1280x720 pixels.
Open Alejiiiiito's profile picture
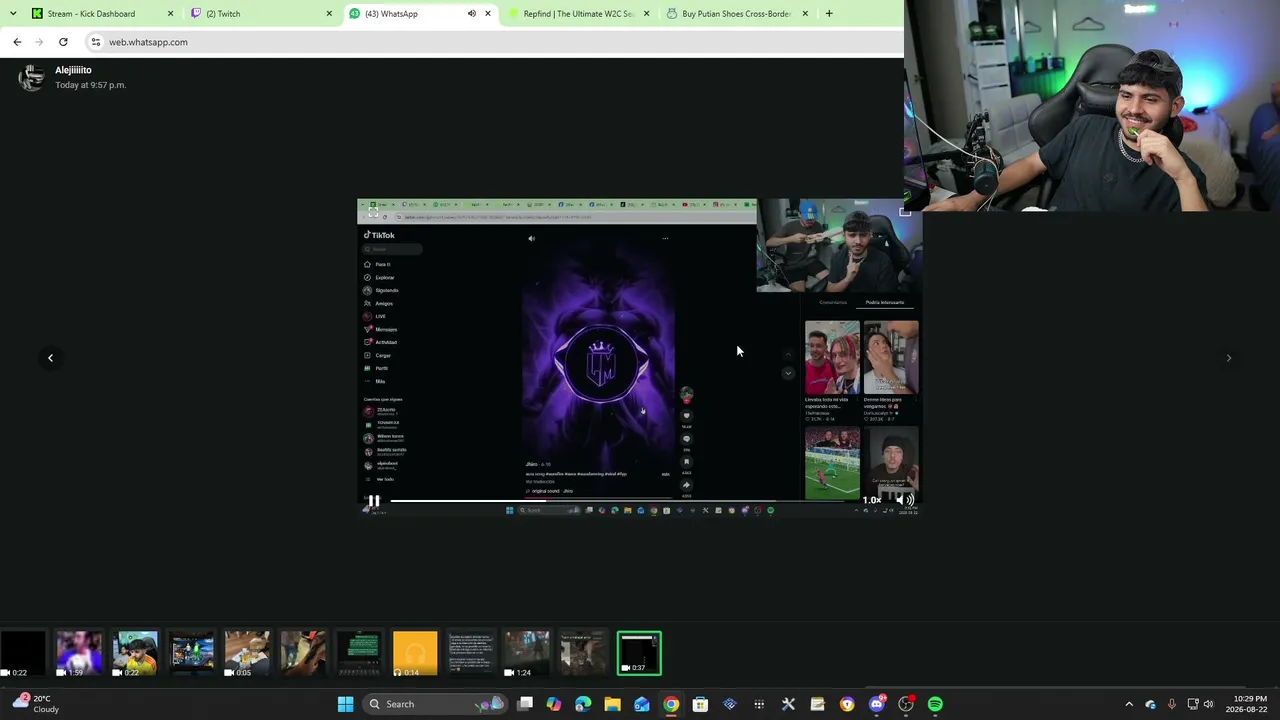click(x=31, y=77)
